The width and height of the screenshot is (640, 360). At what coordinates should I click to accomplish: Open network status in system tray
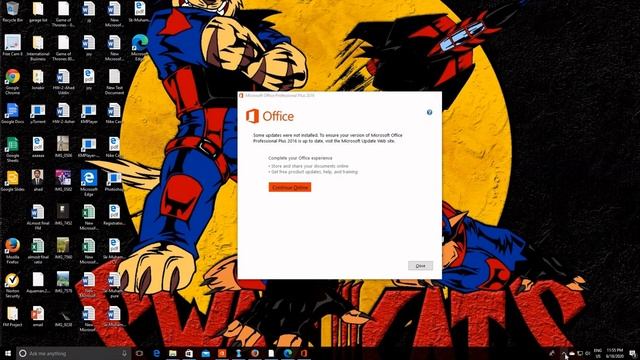coord(580,353)
